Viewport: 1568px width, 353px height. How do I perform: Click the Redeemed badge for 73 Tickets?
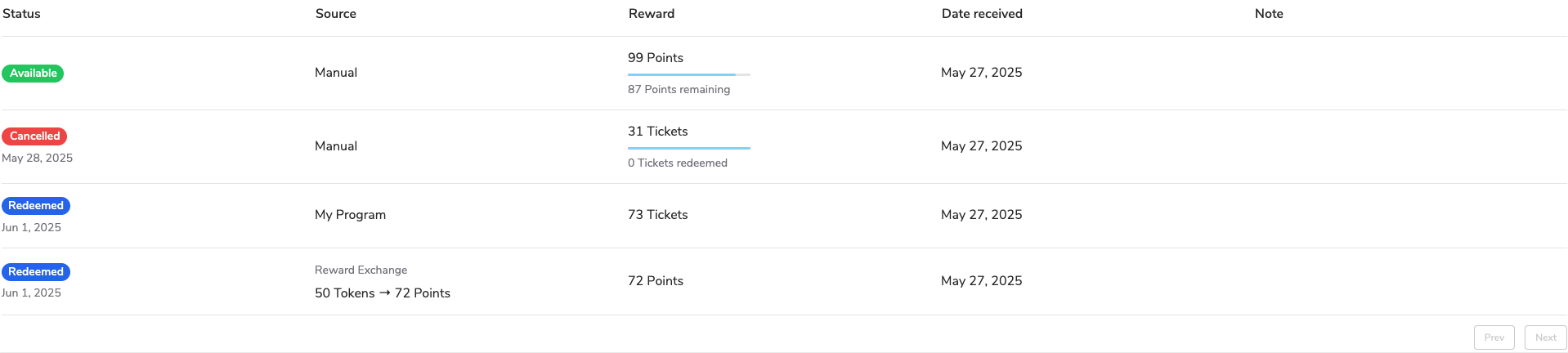[x=36, y=206]
